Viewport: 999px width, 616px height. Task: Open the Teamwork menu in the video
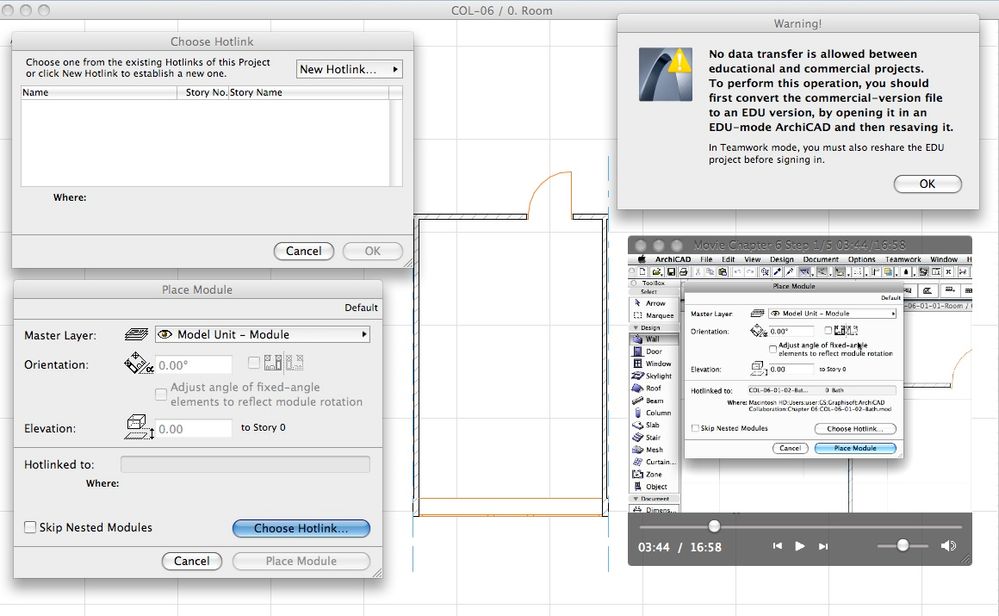903,259
